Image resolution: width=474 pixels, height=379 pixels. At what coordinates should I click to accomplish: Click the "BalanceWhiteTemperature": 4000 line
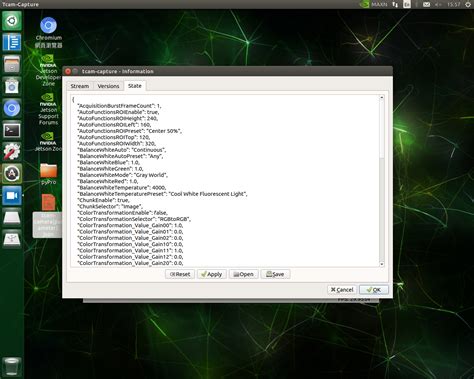tap(122, 188)
